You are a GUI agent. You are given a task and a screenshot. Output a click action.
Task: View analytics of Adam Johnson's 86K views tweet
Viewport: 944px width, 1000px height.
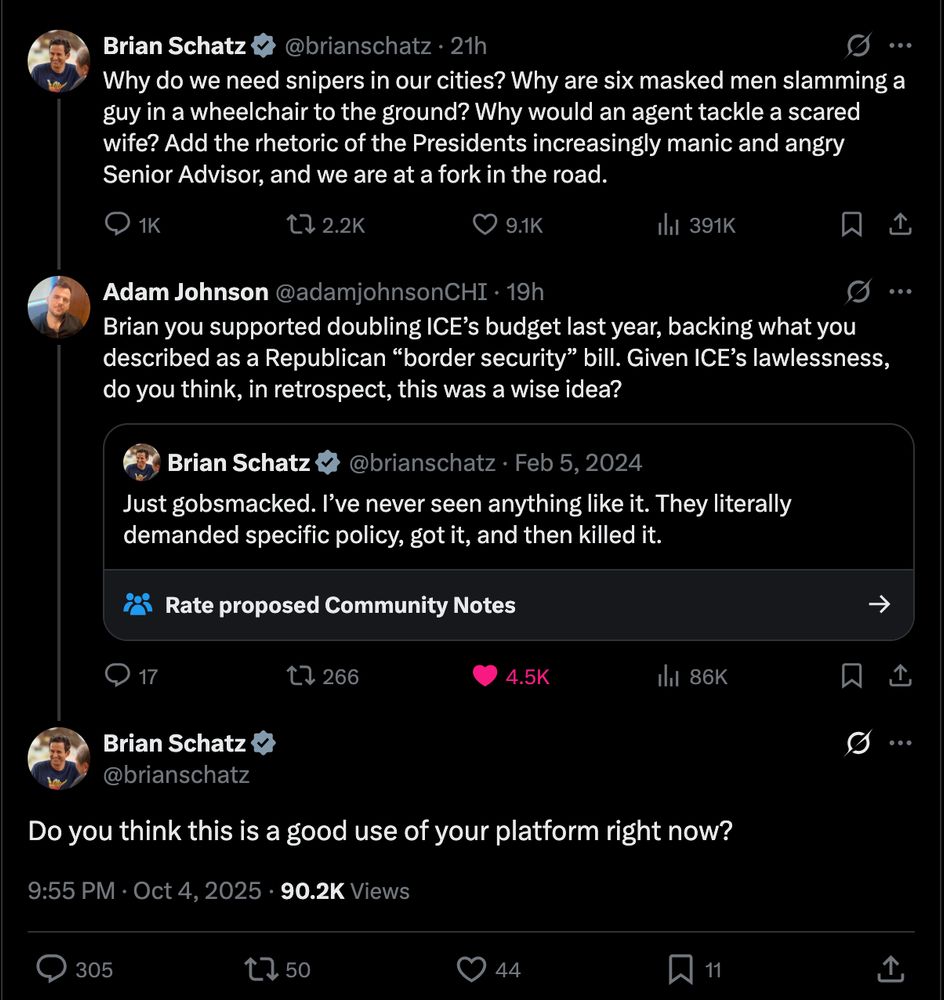(x=669, y=676)
